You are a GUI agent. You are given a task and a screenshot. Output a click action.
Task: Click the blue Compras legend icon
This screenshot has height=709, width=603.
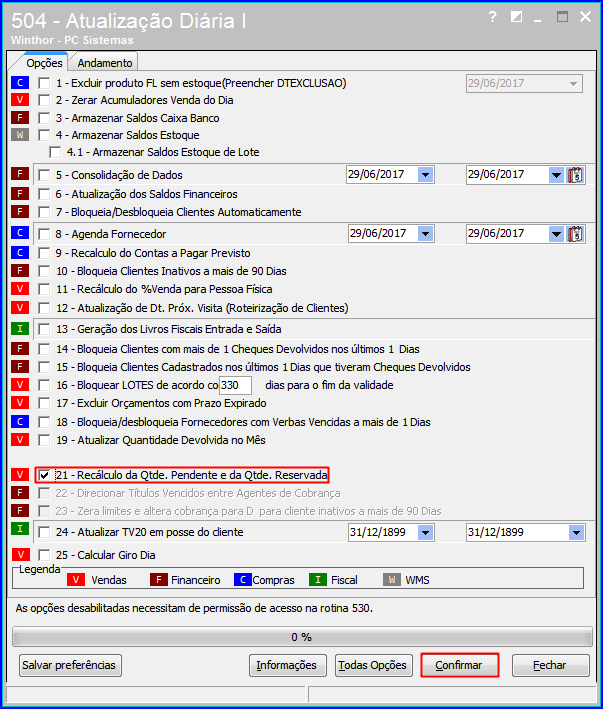coord(243,580)
